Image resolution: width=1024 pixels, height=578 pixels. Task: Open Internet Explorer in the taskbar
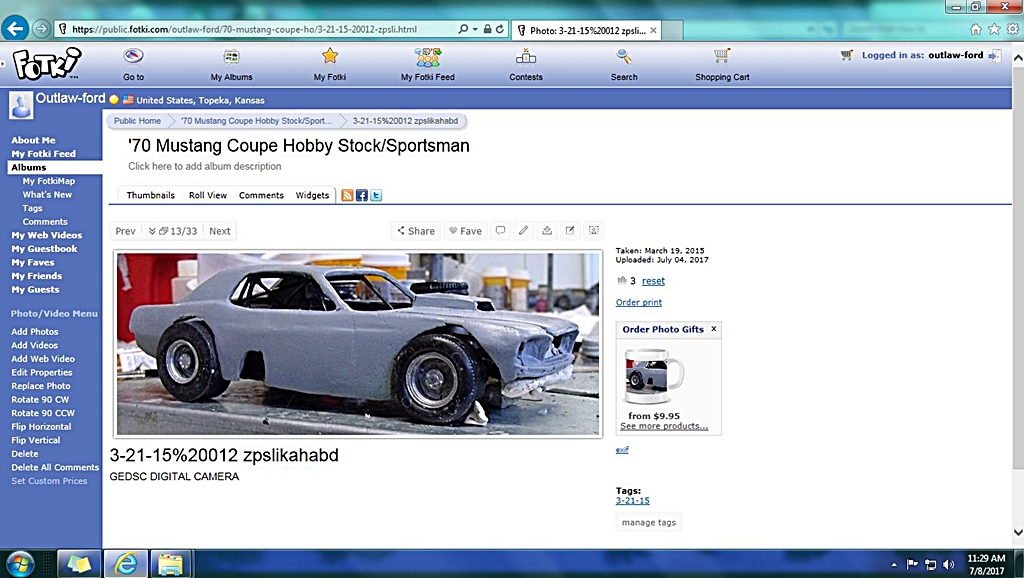click(x=126, y=564)
